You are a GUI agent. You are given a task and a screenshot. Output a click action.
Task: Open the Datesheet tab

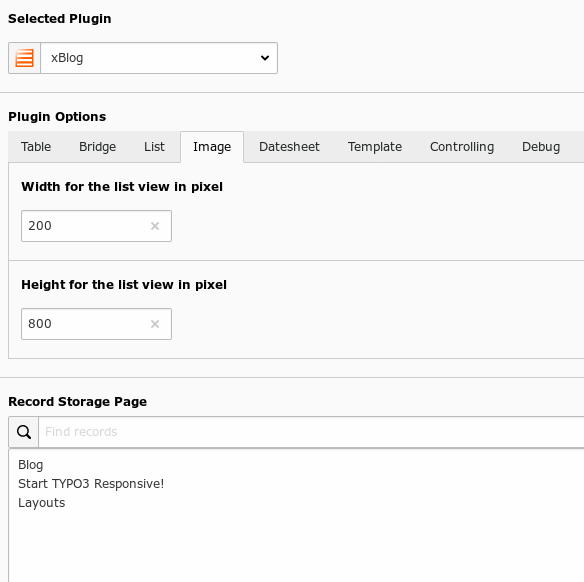tap(289, 147)
